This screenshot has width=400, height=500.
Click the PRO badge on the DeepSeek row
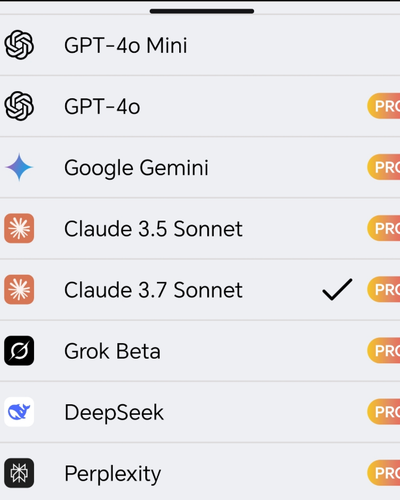point(384,412)
